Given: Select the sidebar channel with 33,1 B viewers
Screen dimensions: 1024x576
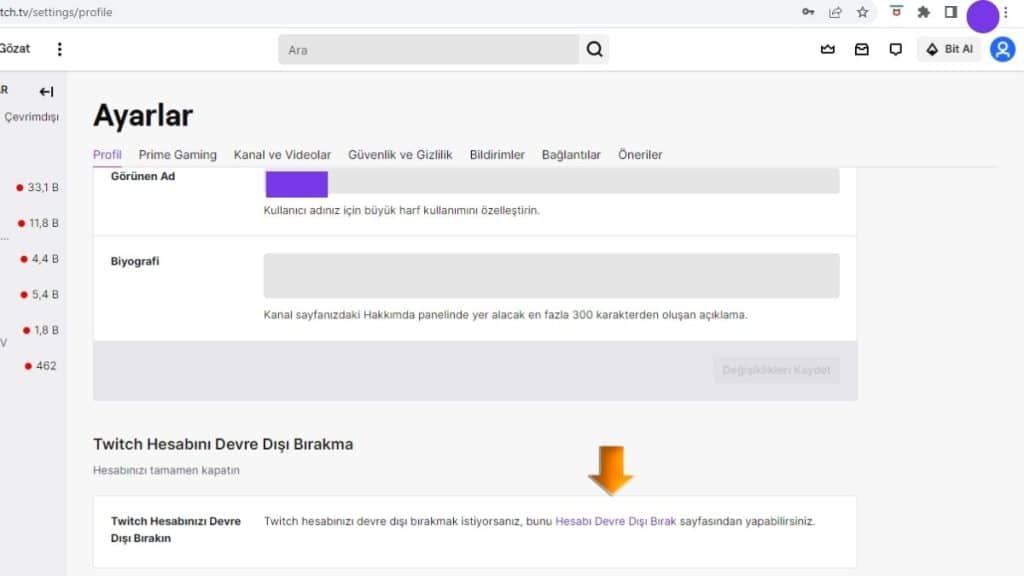Looking at the screenshot, I should pyautogui.click(x=37, y=187).
